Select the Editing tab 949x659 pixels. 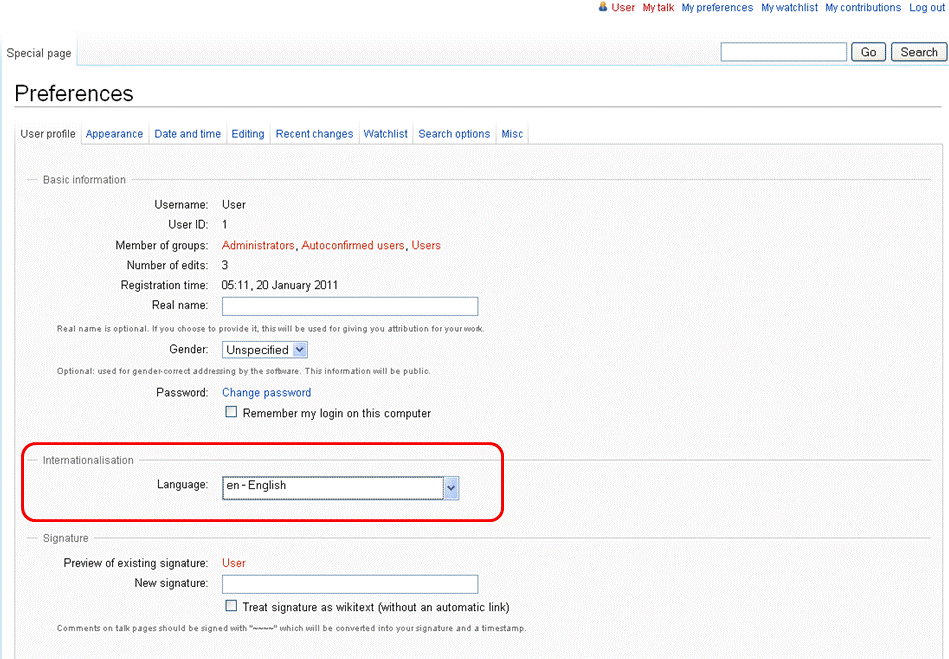(248, 134)
